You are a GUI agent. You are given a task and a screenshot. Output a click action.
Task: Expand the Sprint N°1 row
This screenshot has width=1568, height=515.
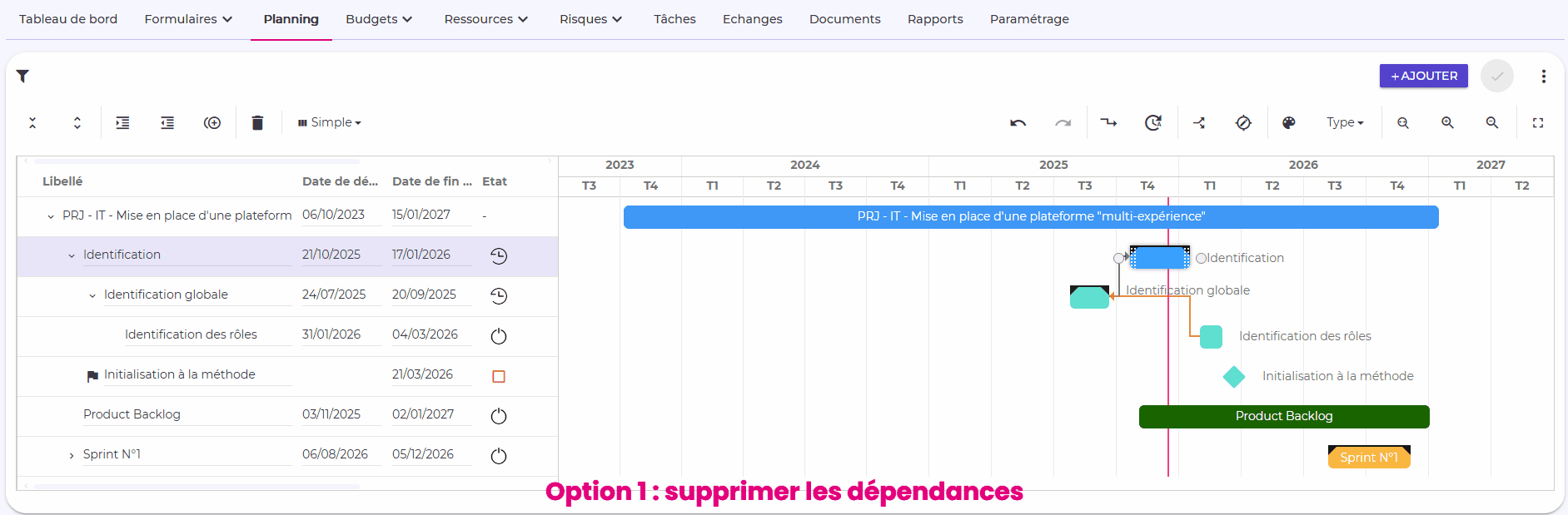[x=72, y=455]
